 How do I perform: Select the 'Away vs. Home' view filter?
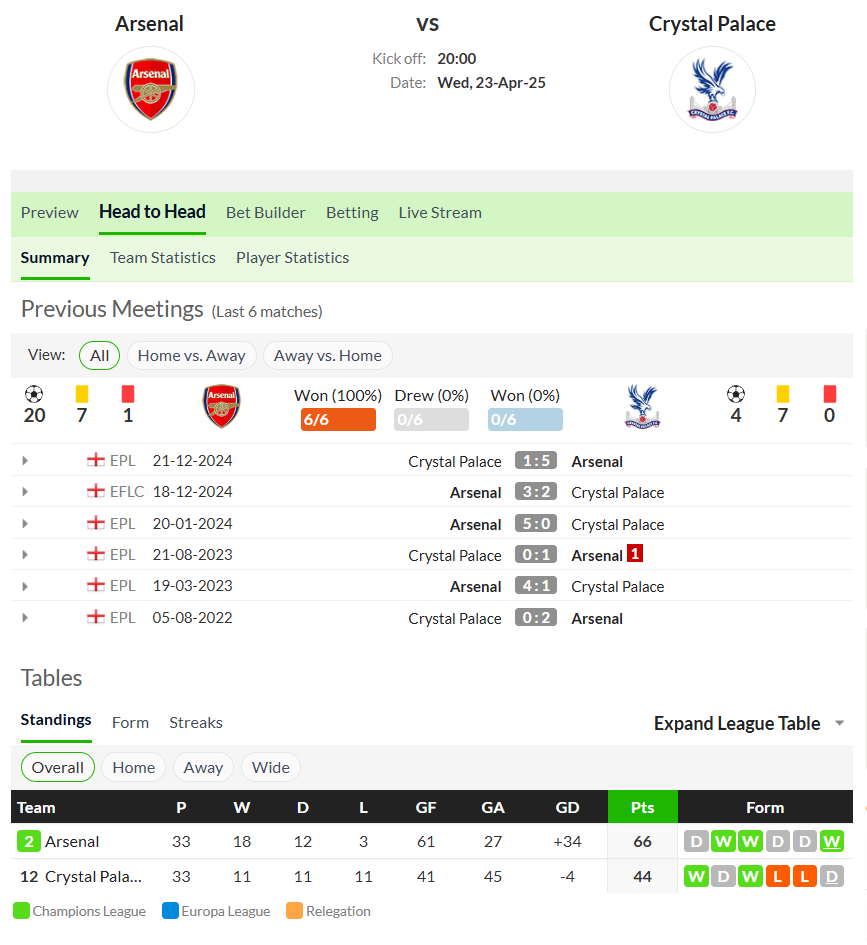pos(328,356)
